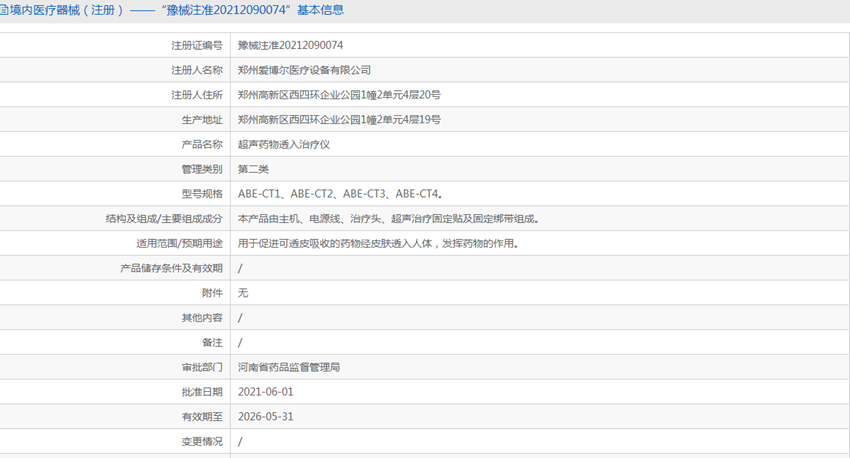Click the value 河南省药品监督管理局
The height and width of the screenshot is (458, 850).
pos(289,367)
